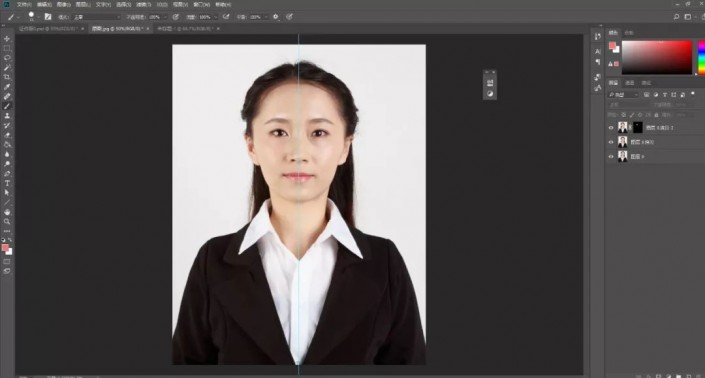Select the Zoom magnifier tool
The image size is (705, 378).
pyautogui.click(x=7, y=222)
